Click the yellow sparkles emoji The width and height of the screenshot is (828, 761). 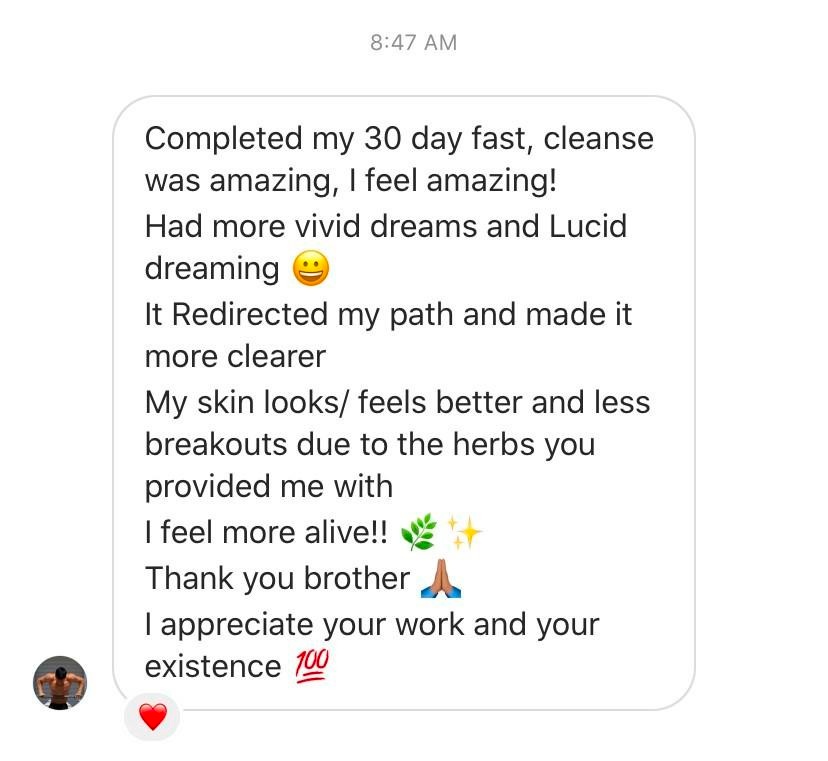point(464,532)
